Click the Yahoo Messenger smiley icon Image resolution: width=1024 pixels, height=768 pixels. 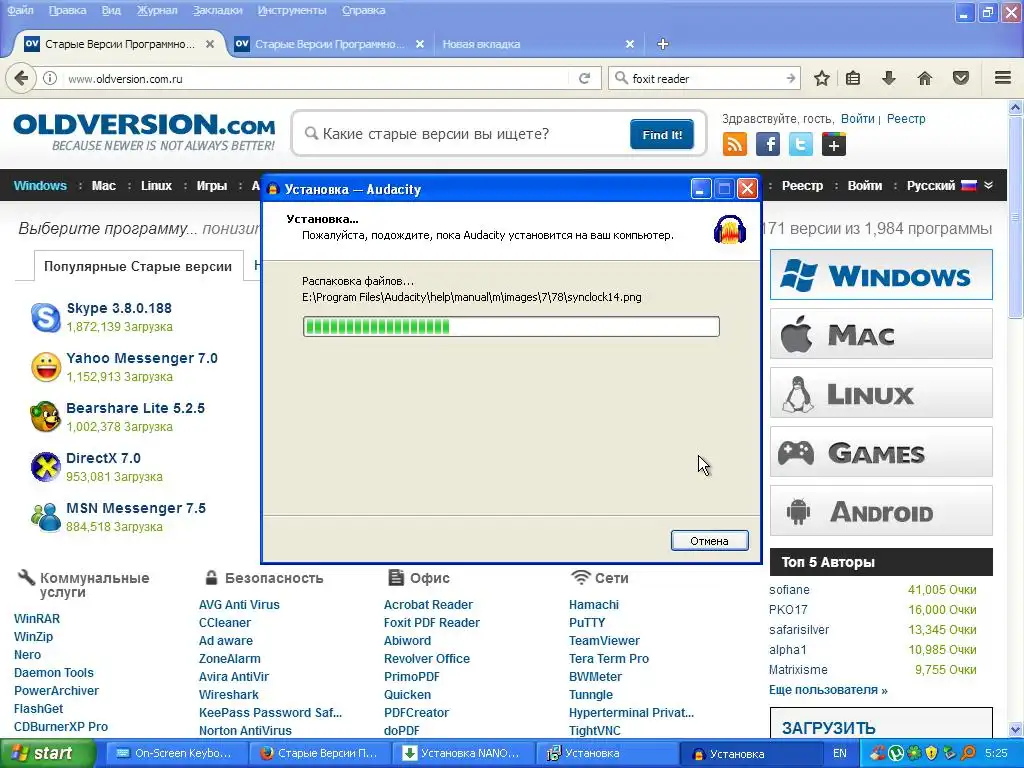46,367
